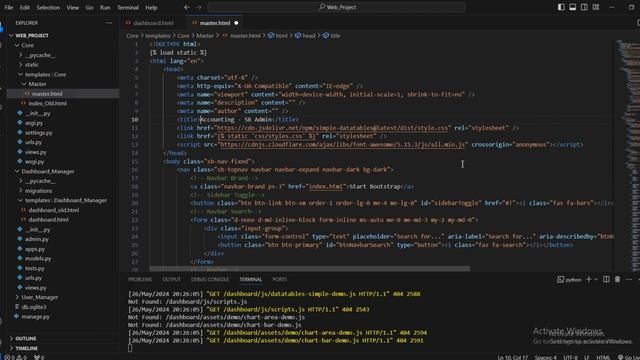Kill terminal with trash icon
Screen dimensions: 640x360
coord(618,280)
